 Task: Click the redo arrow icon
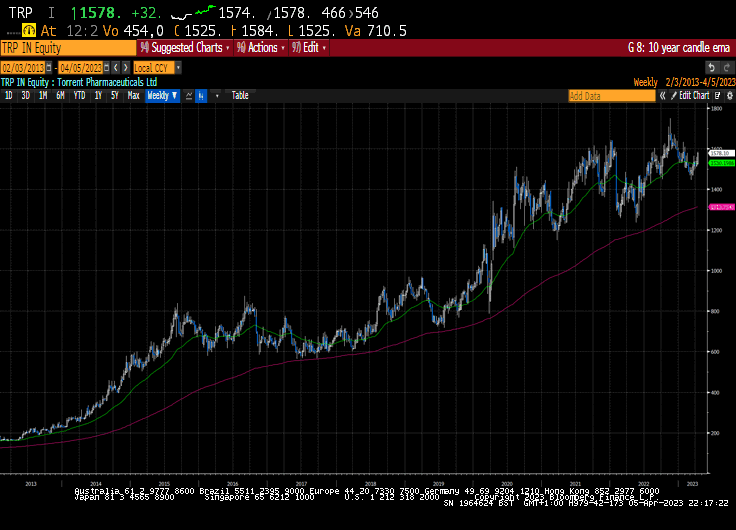pyautogui.click(x=726, y=68)
